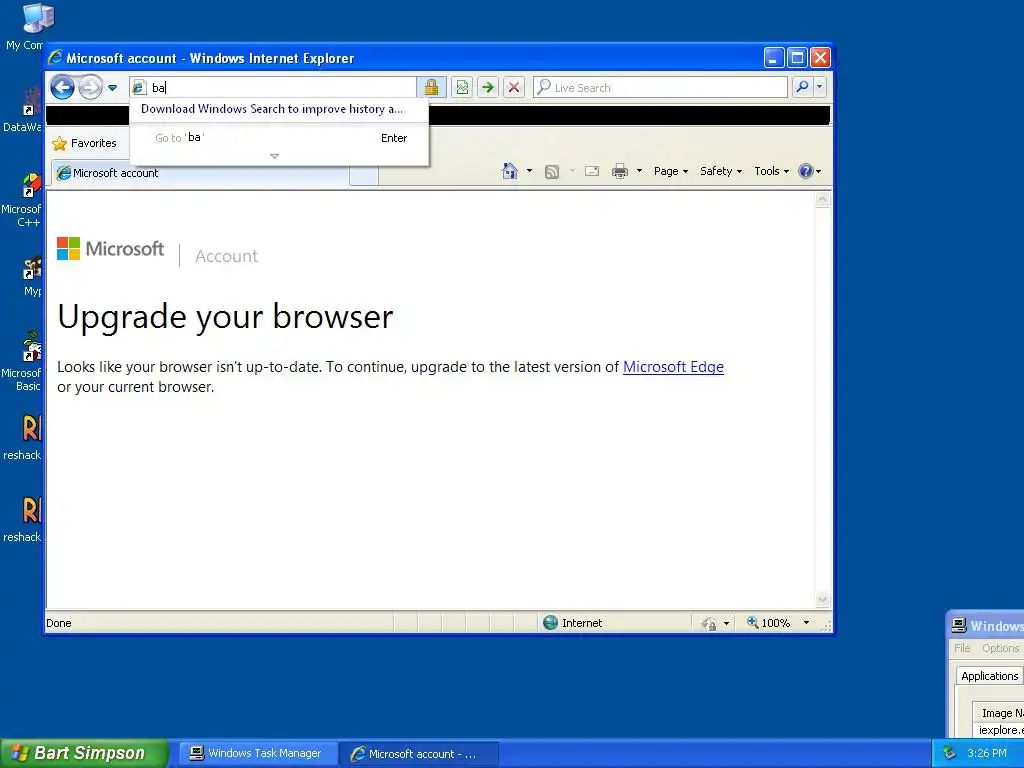Follow the Microsoft Edge link
The width and height of the screenshot is (1024, 768).
[x=673, y=367]
